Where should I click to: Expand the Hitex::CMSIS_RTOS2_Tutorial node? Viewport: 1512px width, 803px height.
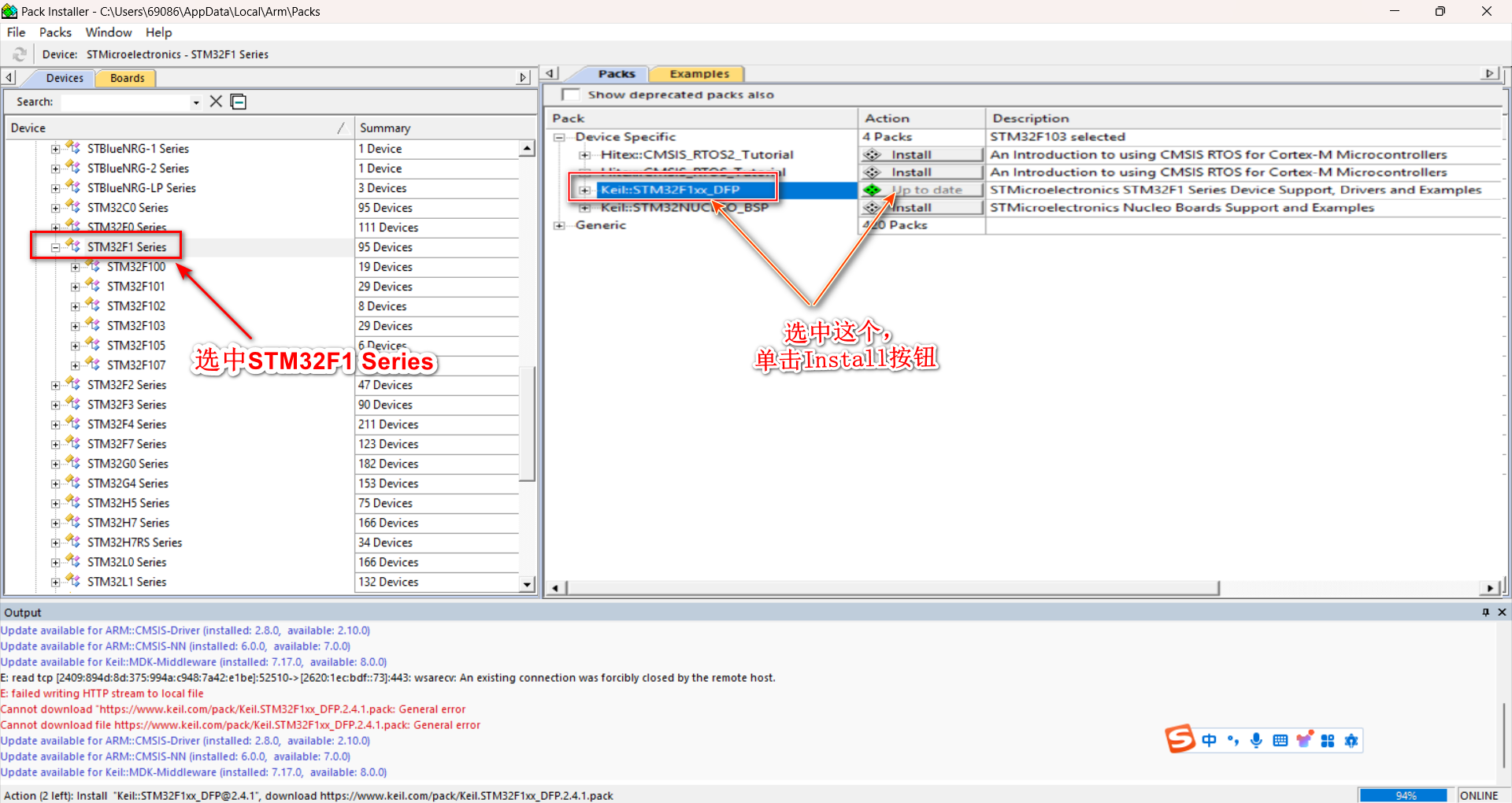tap(584, 155)
